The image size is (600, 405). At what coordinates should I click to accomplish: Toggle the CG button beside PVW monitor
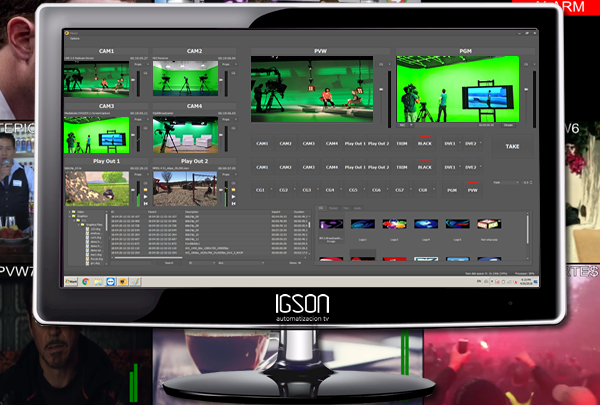click(x=381, y=64)
